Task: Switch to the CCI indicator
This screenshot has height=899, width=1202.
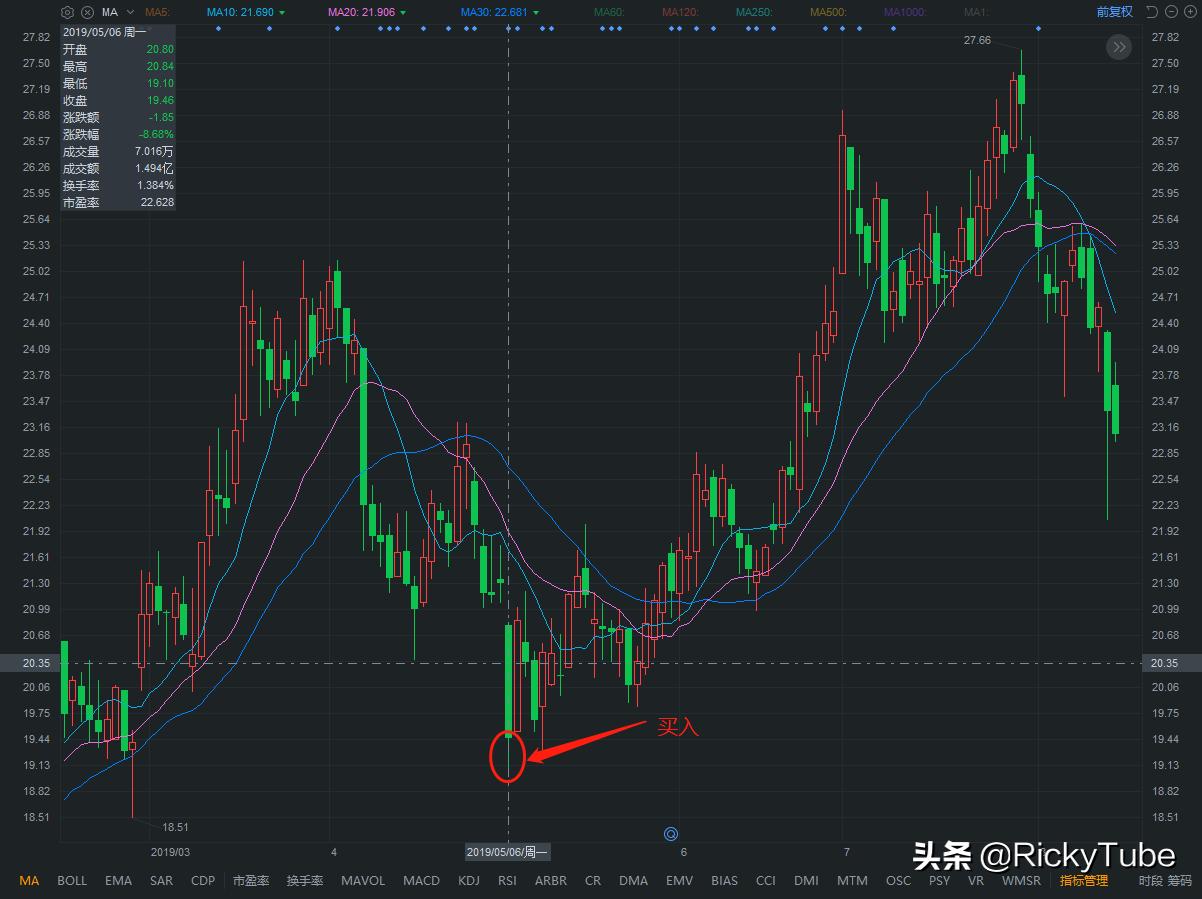Action: pos(765,881)
